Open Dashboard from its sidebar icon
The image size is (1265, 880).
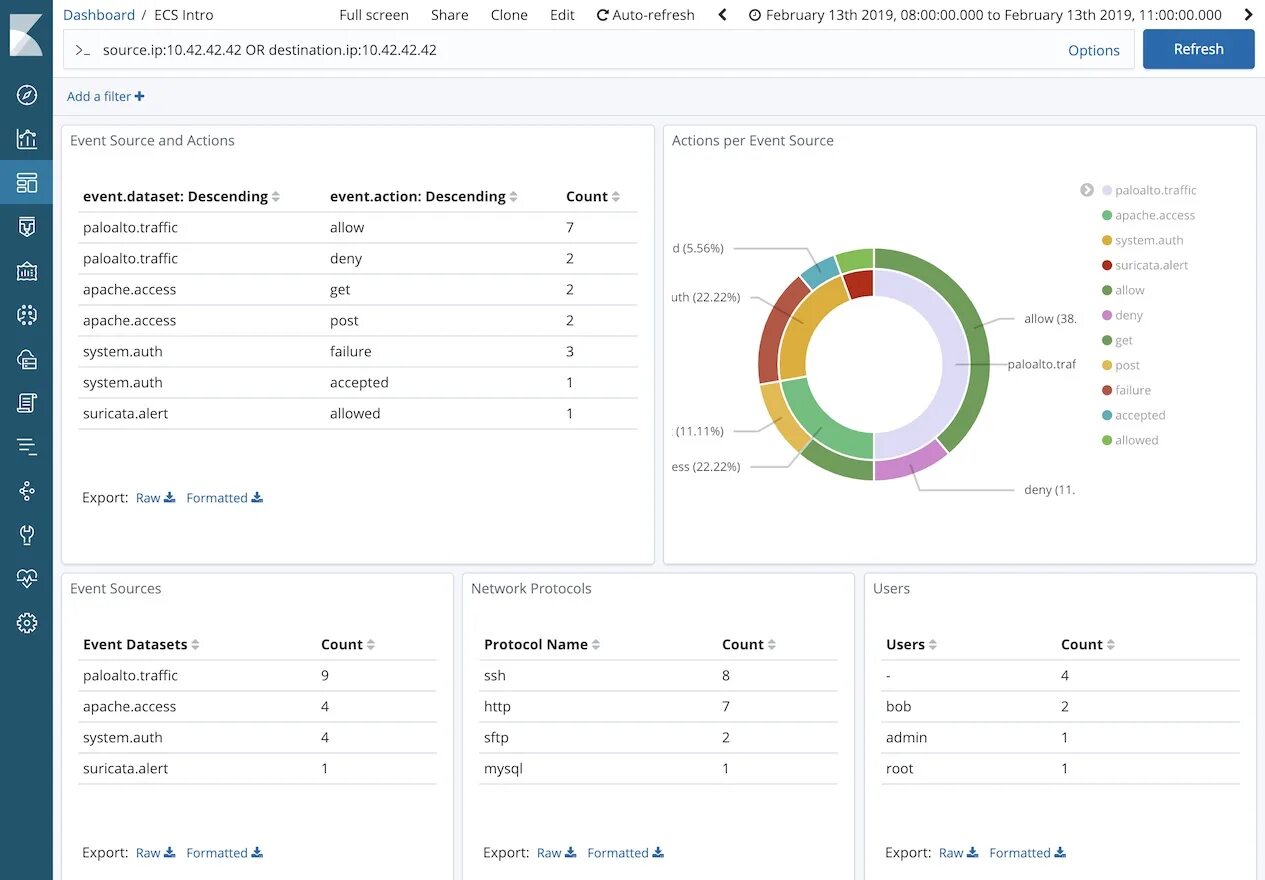click(27, 182)
